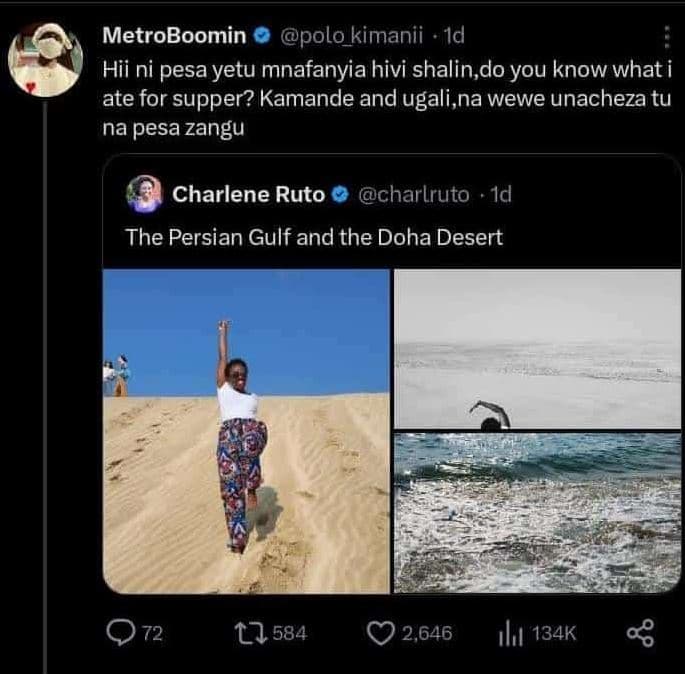Click Charlene Ruto's blue verified badge
The height and width of the screenshot is (674, 685).
tap(339, 194)
